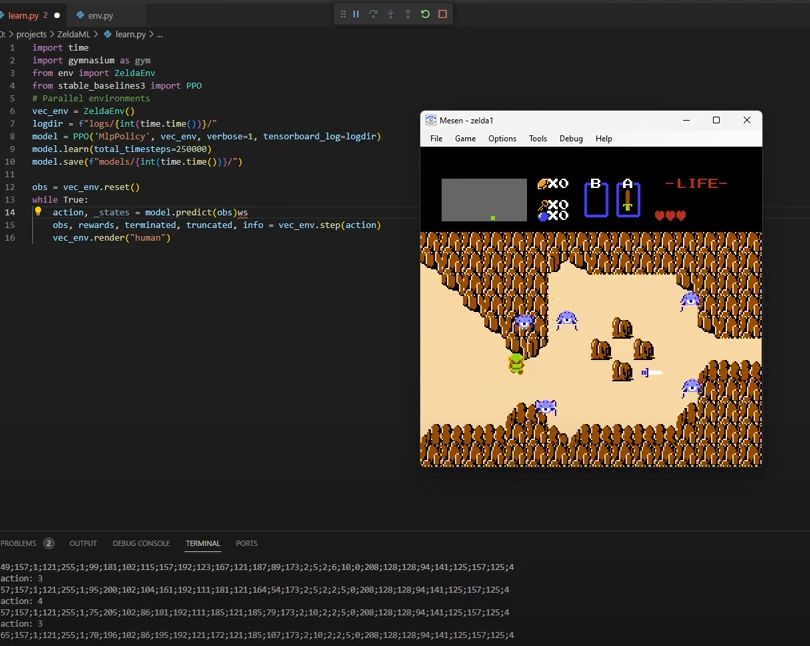Image resolution: width=810 pixels, height=646 pixels.
Task: Minimize the Mesen emulator window
Action: click(x=686, y=120)
